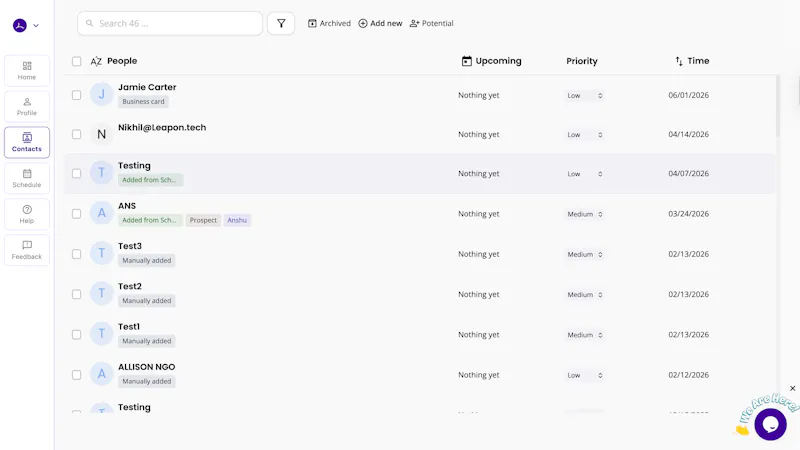Open Test3 priority dropdown

click(x=585, y=254)
